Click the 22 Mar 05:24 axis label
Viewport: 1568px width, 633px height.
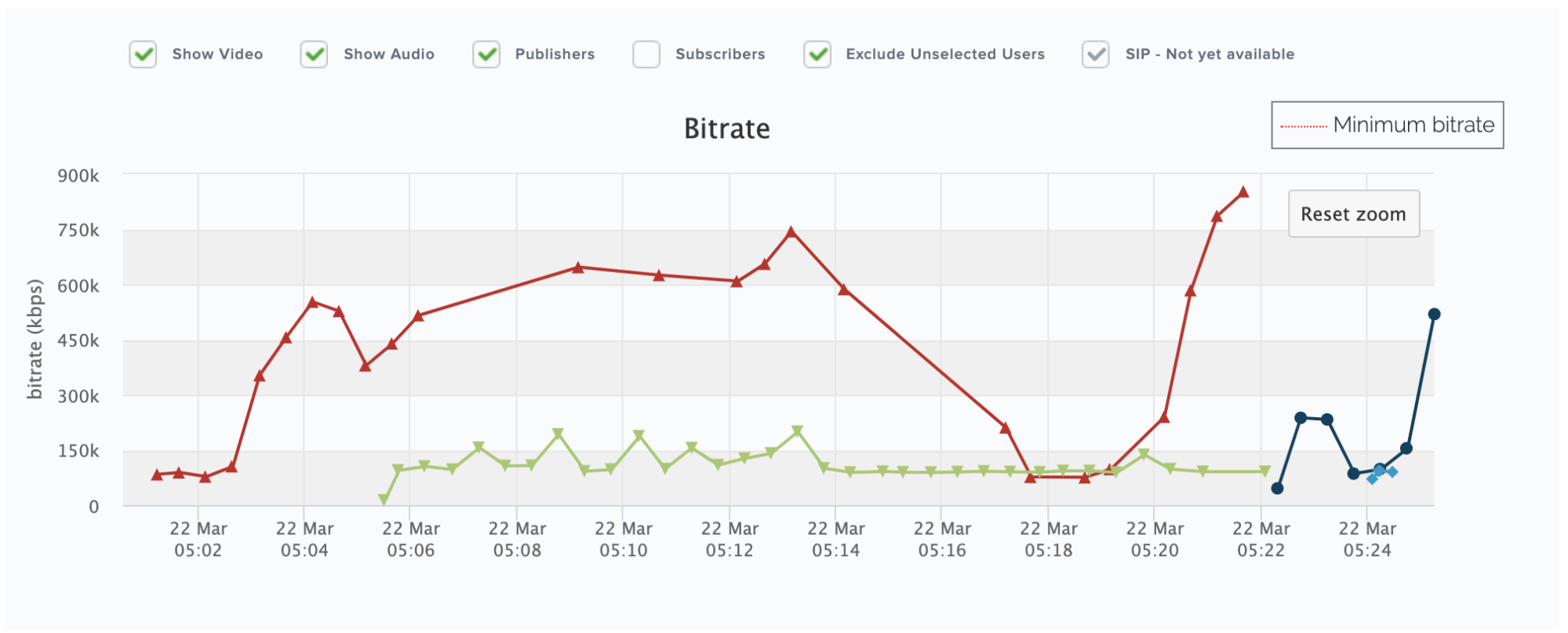click(x=1367, y=540)
